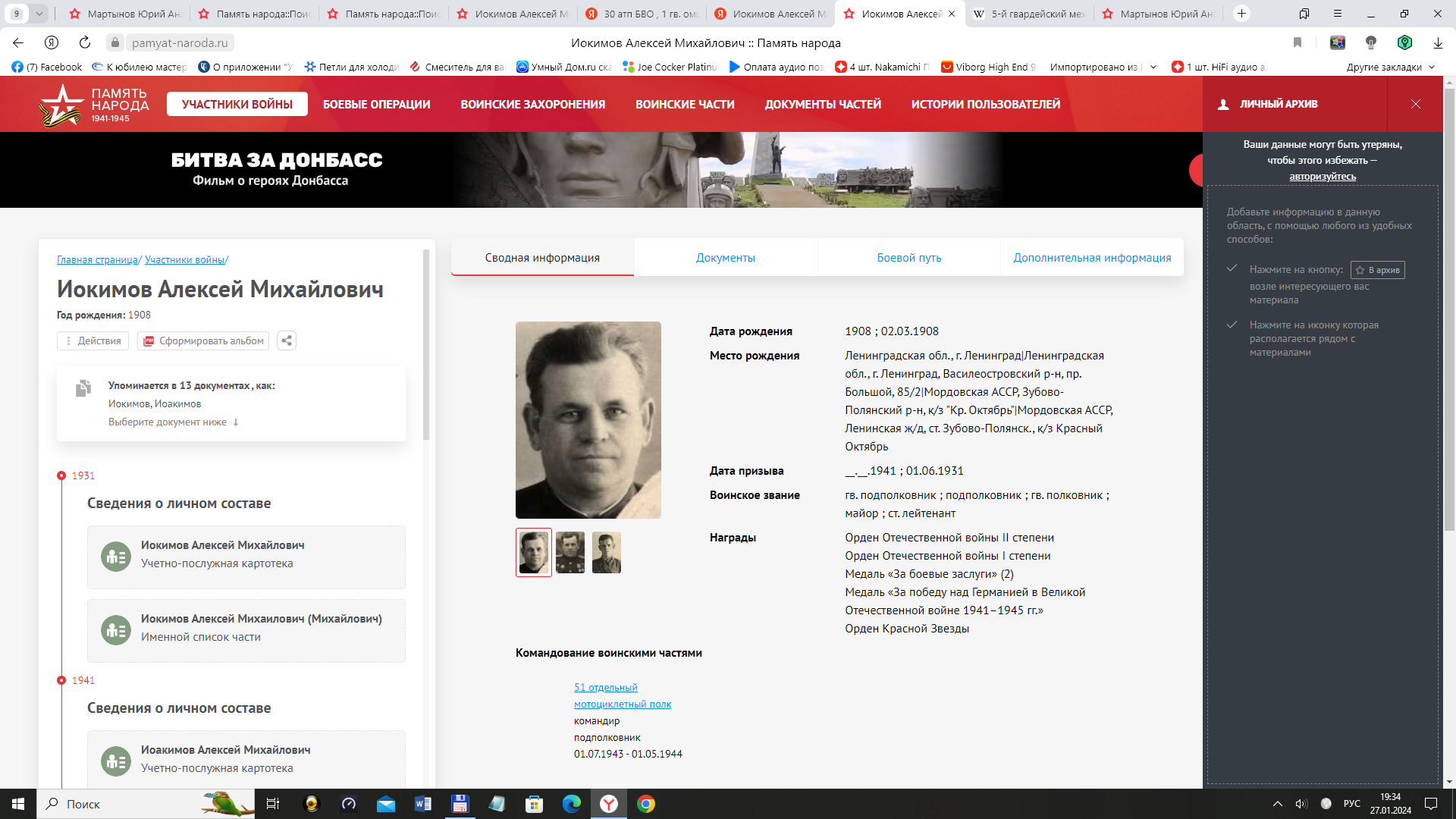Click the green shield extension icon
This screenshot has height=819, width=1456.
(x=1404, y=42)
